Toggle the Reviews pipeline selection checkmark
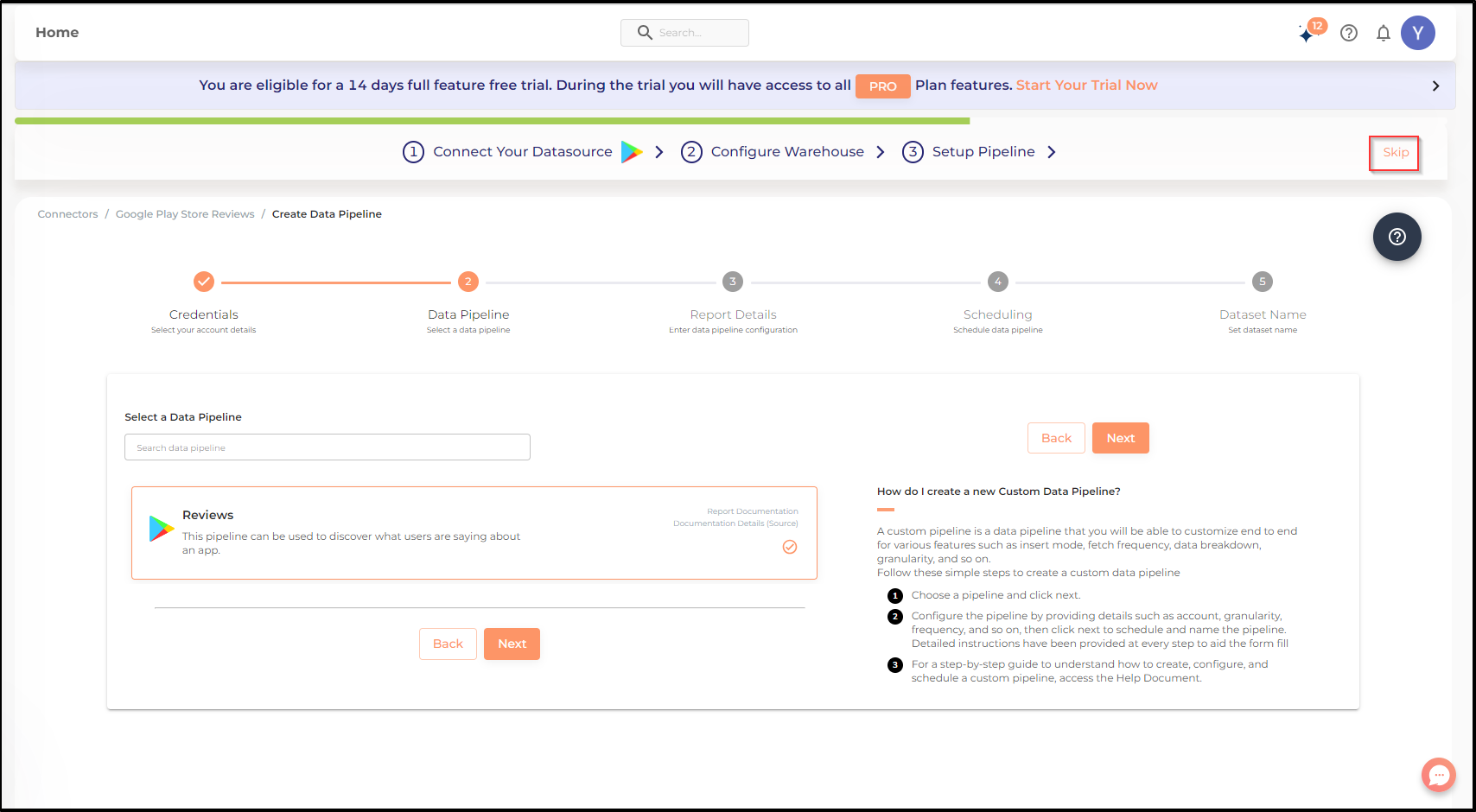The height and width of the screenshot is (812, 1476). click(x=790, y=547)
